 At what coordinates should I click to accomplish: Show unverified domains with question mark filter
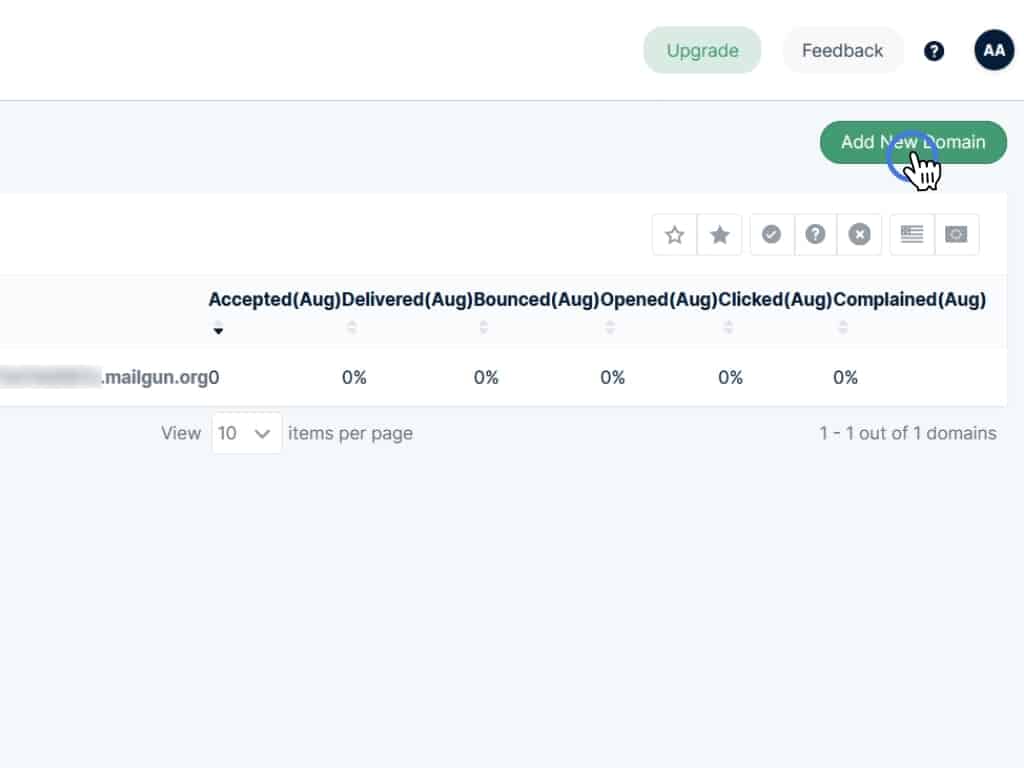pyautogui.click(x=816, y=235)
